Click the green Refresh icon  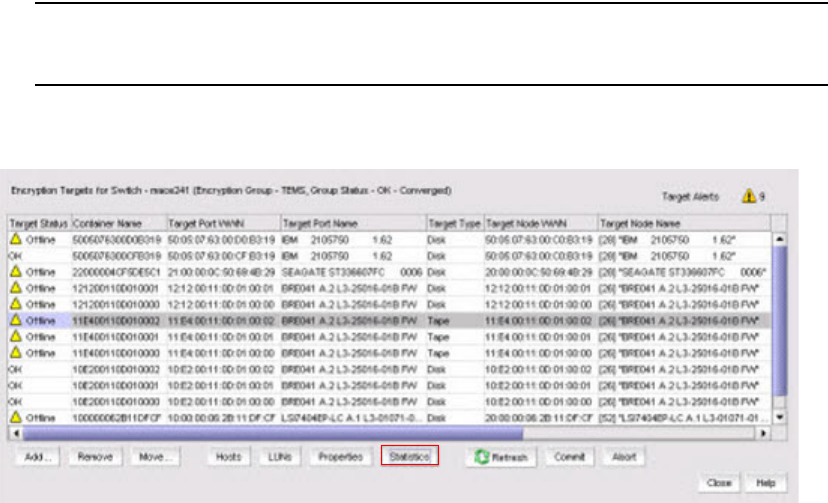point(480,457)
